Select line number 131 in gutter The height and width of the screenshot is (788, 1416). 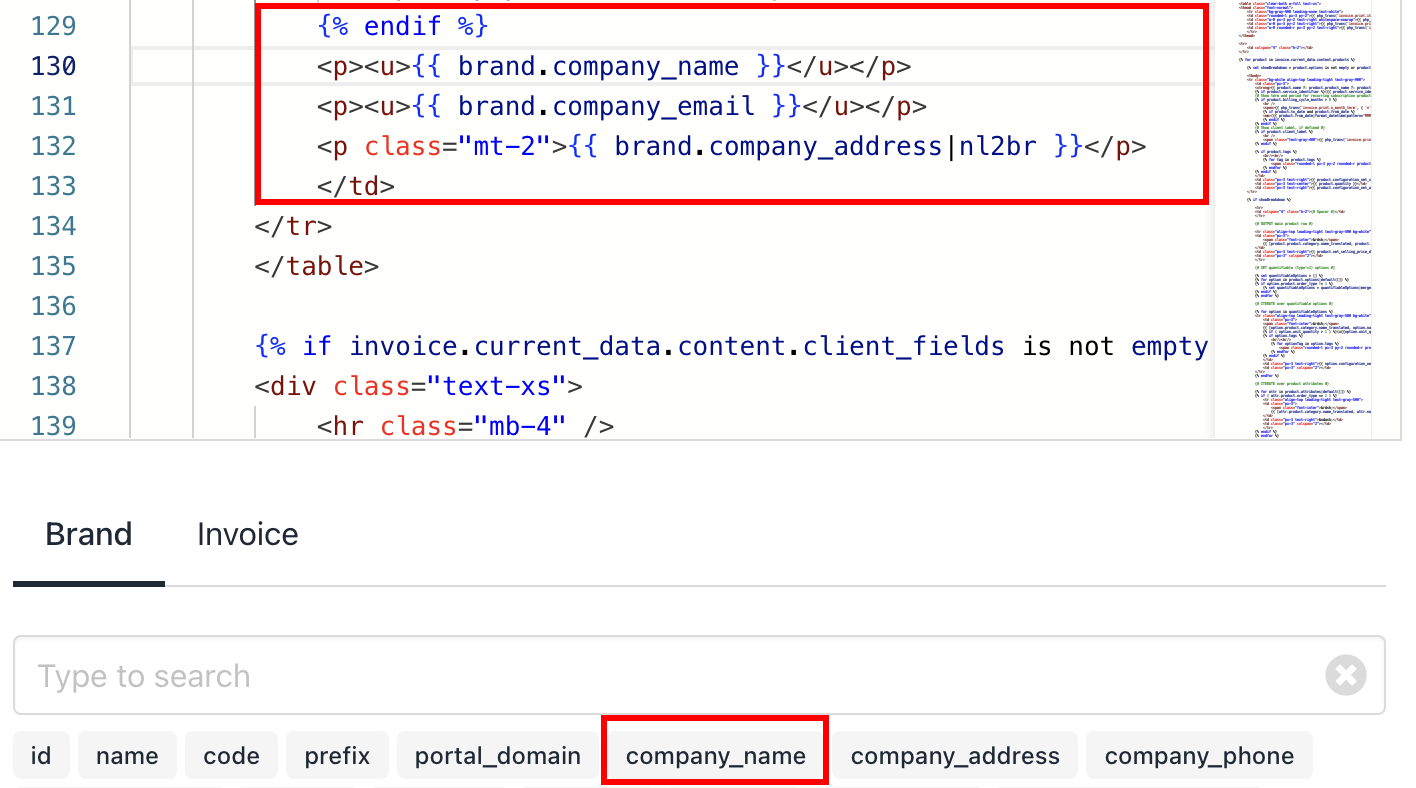(x=54, y=106)
